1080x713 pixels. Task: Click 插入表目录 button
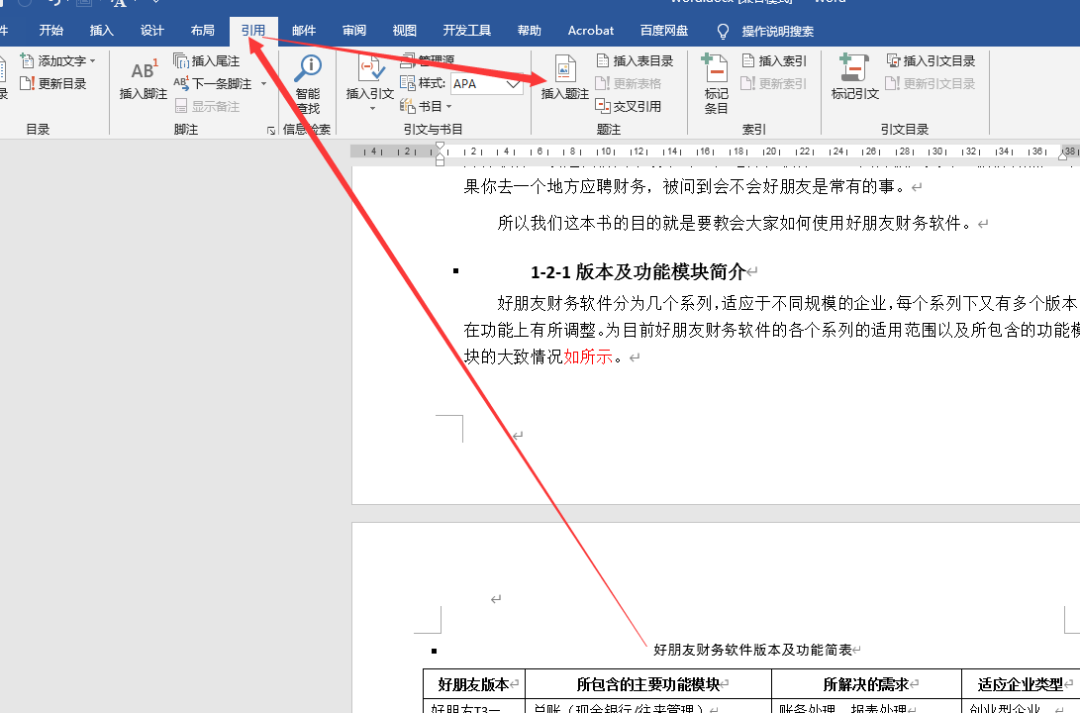click(634, 61)
